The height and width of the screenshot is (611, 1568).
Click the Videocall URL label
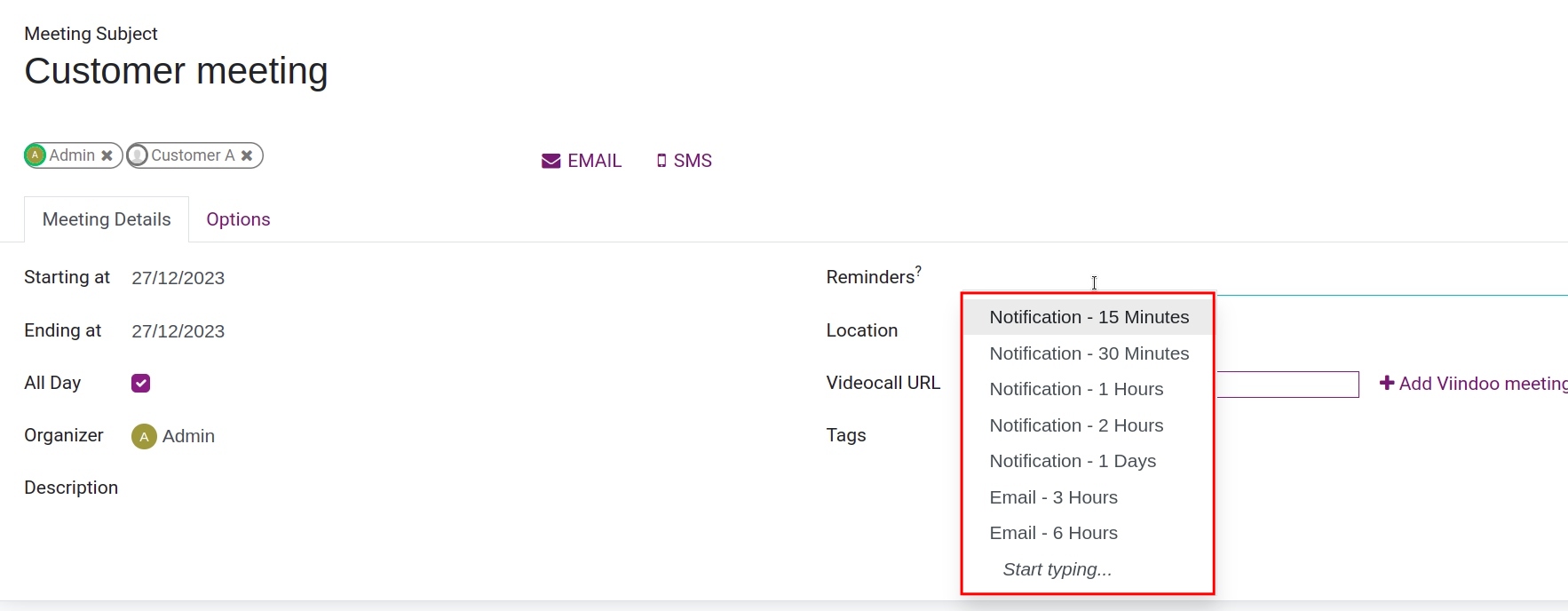883,383
